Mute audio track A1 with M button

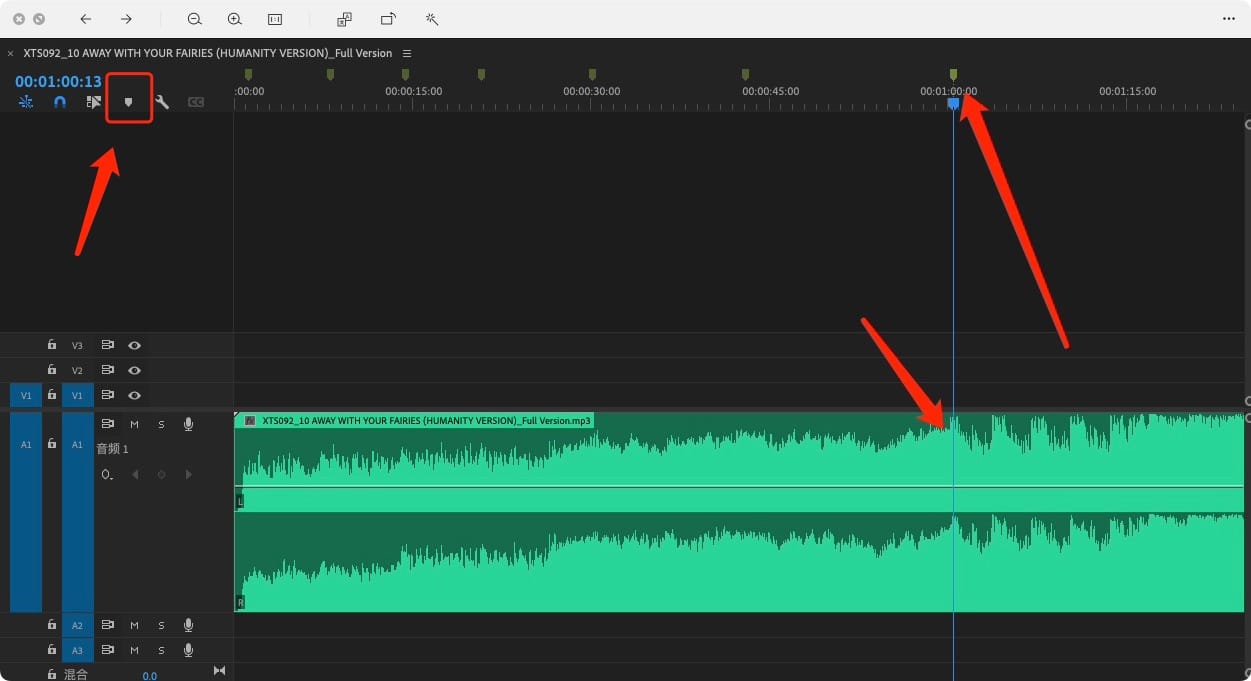click(134, 425)
